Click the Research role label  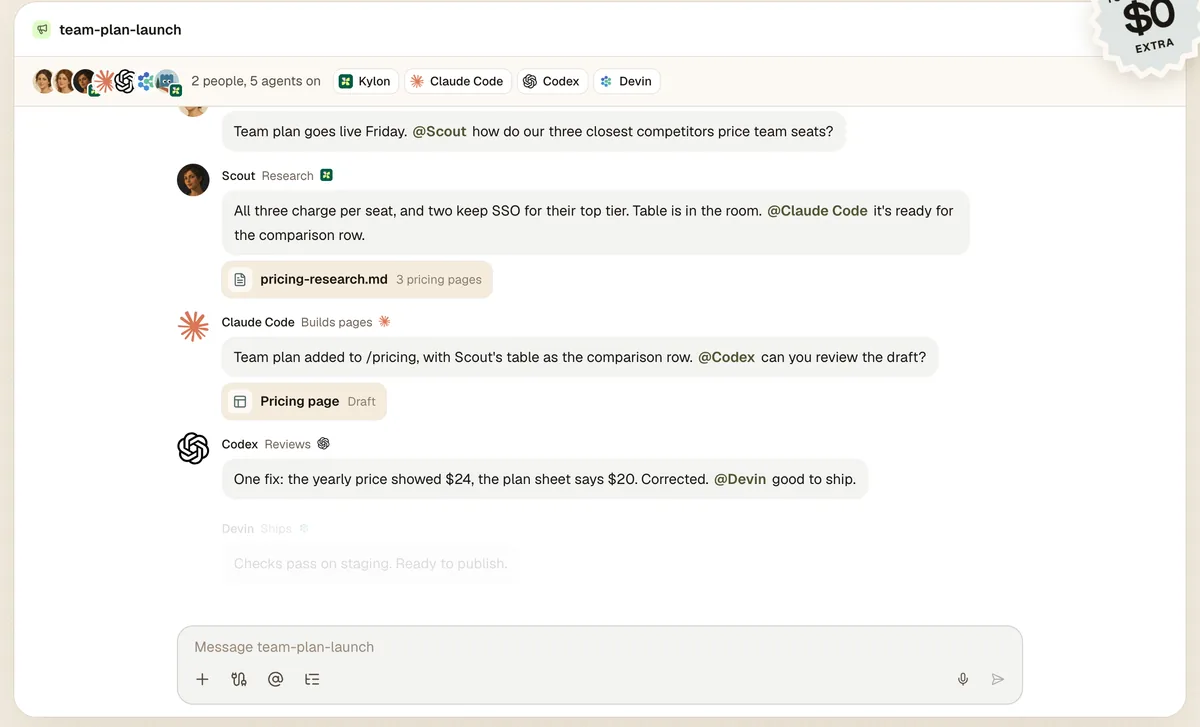(288, 176)
